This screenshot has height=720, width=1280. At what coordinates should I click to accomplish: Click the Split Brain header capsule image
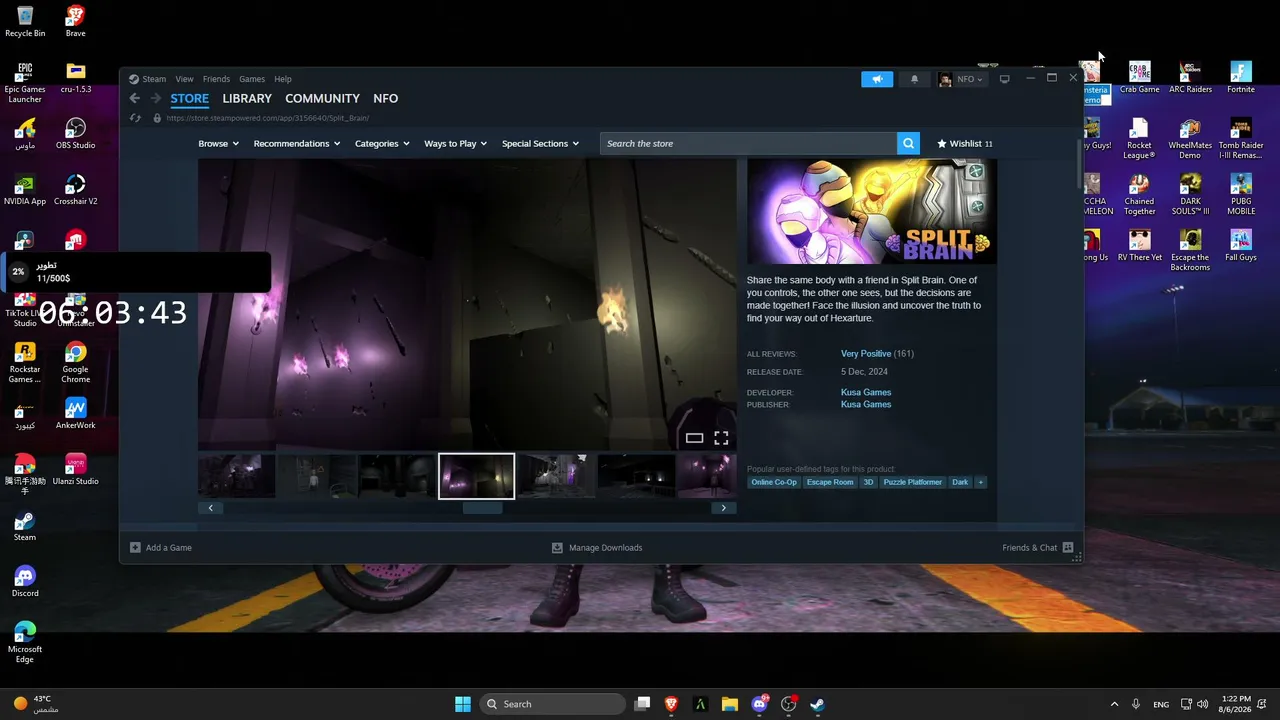(872, 211)
